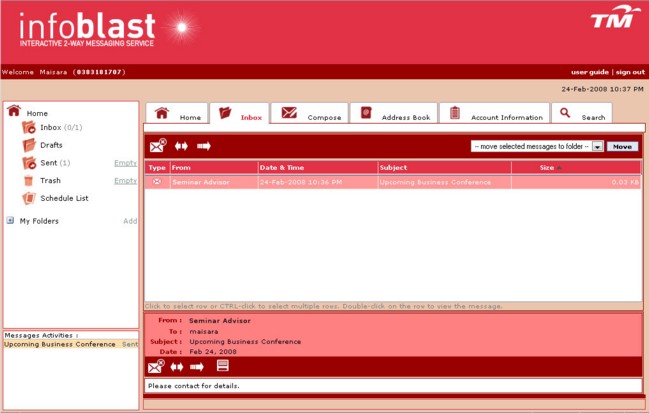
Task: Open the Search tab
Action: point(582,113)
